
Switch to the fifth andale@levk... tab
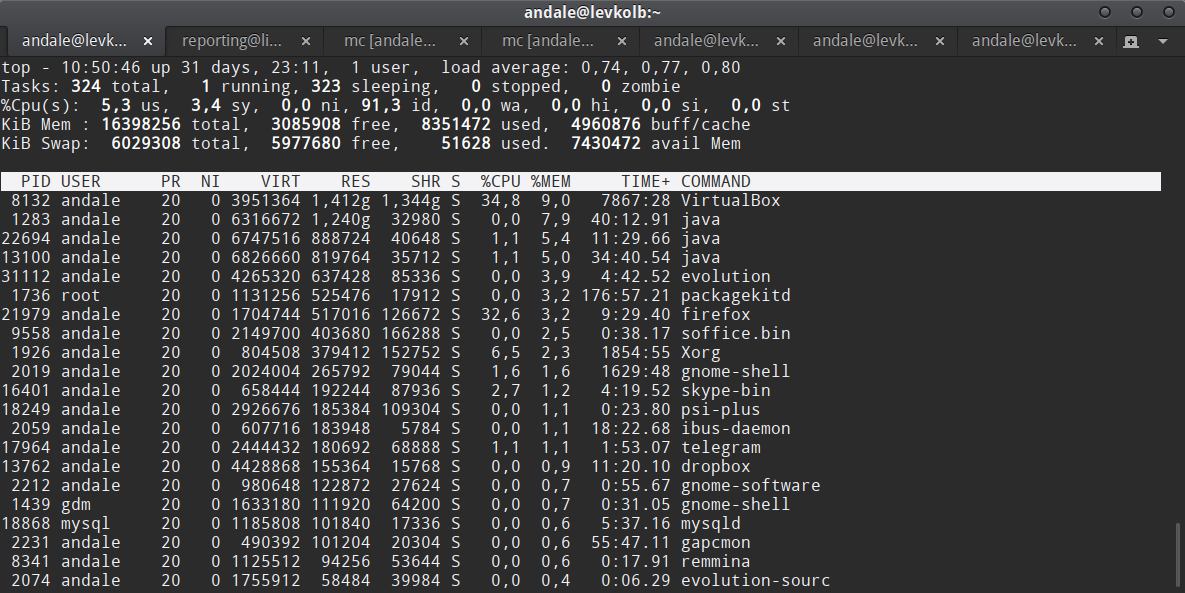click(706, 41)
